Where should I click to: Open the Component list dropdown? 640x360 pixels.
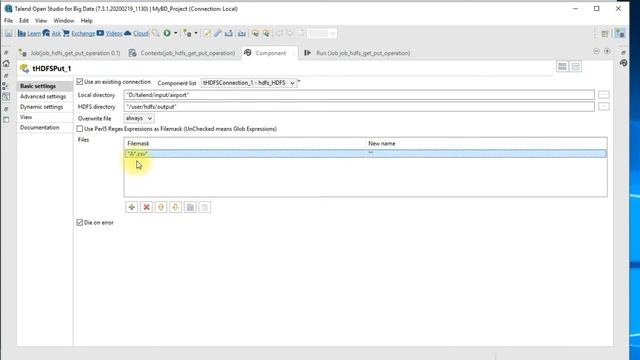249,83
